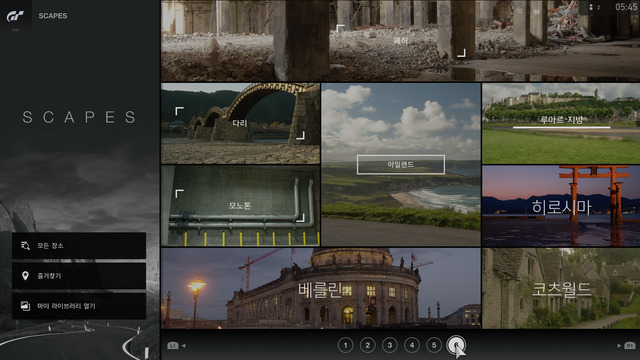The image size is (640, 360).
Task: Select the 모노톤 monotone scape tile
Action: [240, 206]
